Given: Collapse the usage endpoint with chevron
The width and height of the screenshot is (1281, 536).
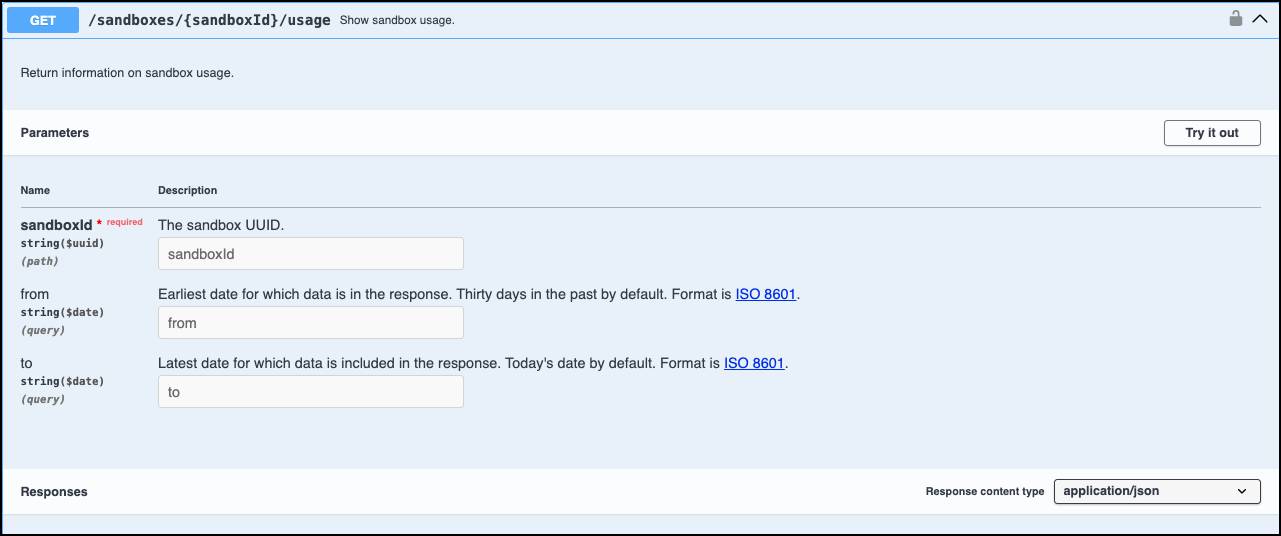Looking at the screenshot, I should tap(1259, 19).
